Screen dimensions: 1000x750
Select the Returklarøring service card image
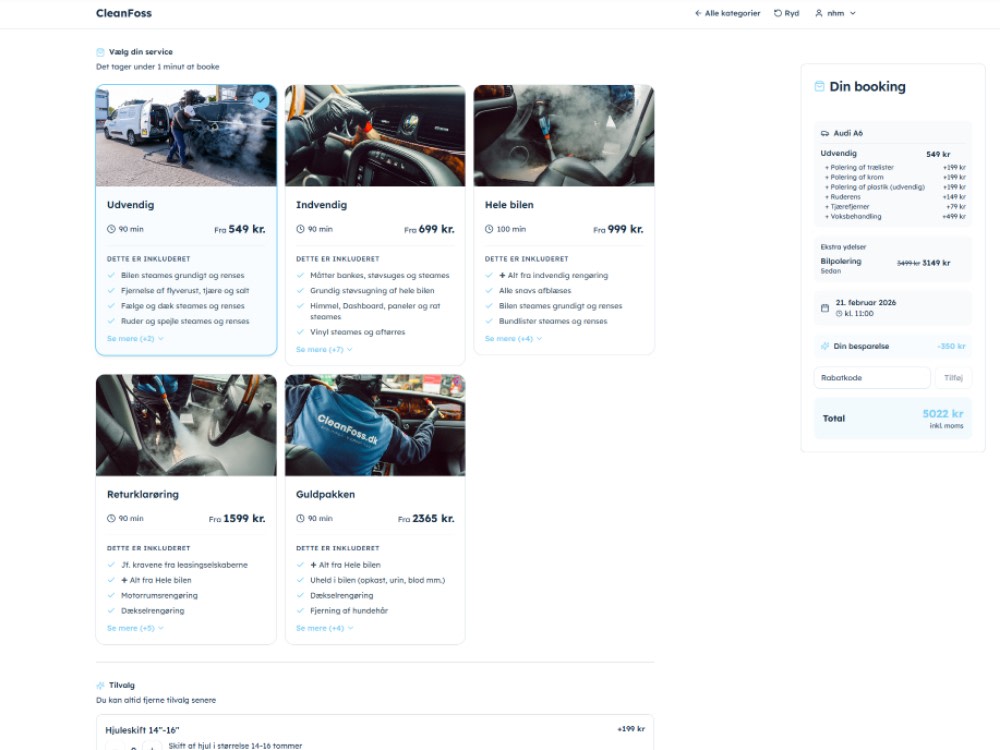(x=186, y=425)
